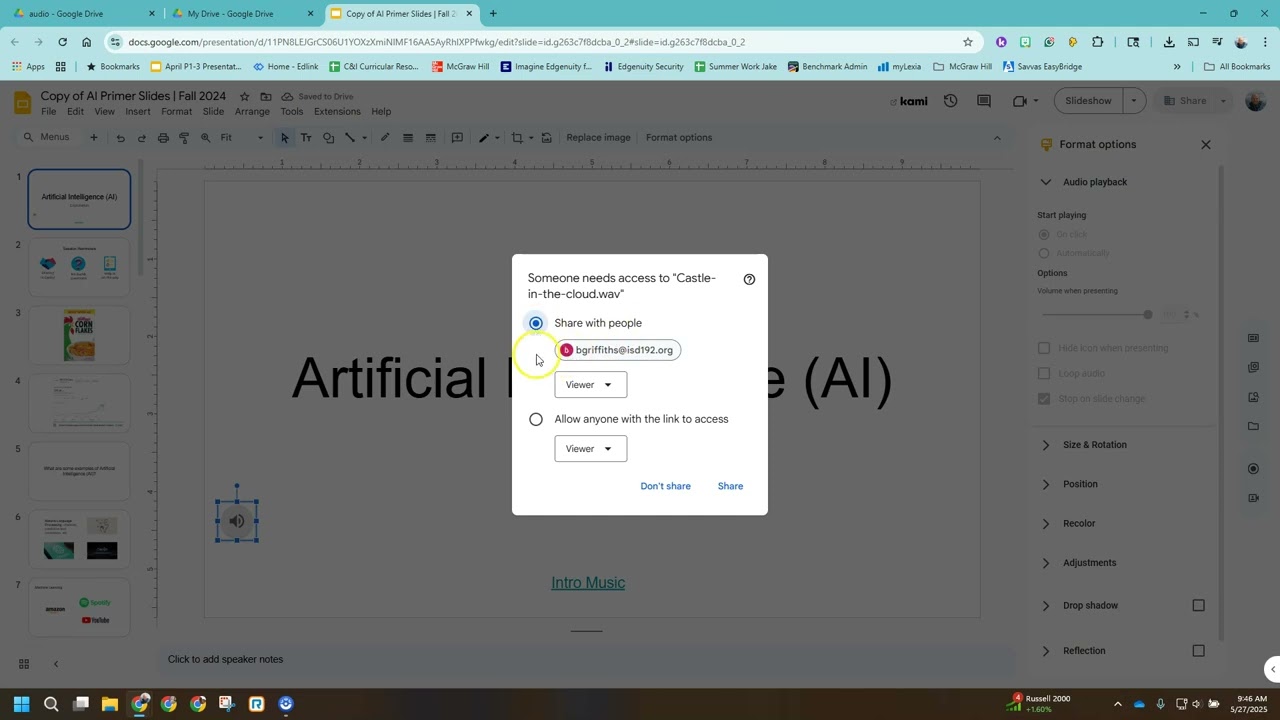This screenshot has height=720, width=1280.
Task: Select the 'Share with people' radio button
Action: pyautogui.click(x=536, y=323)
